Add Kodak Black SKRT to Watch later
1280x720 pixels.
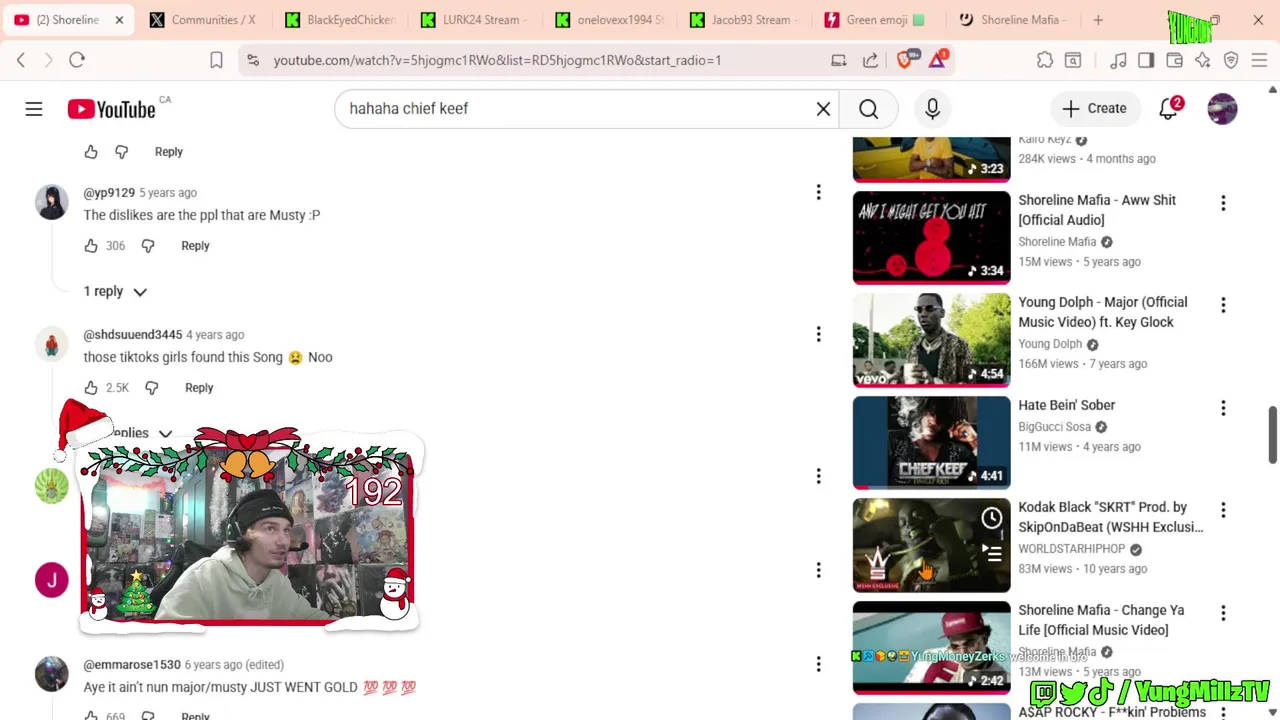(991, 518)
